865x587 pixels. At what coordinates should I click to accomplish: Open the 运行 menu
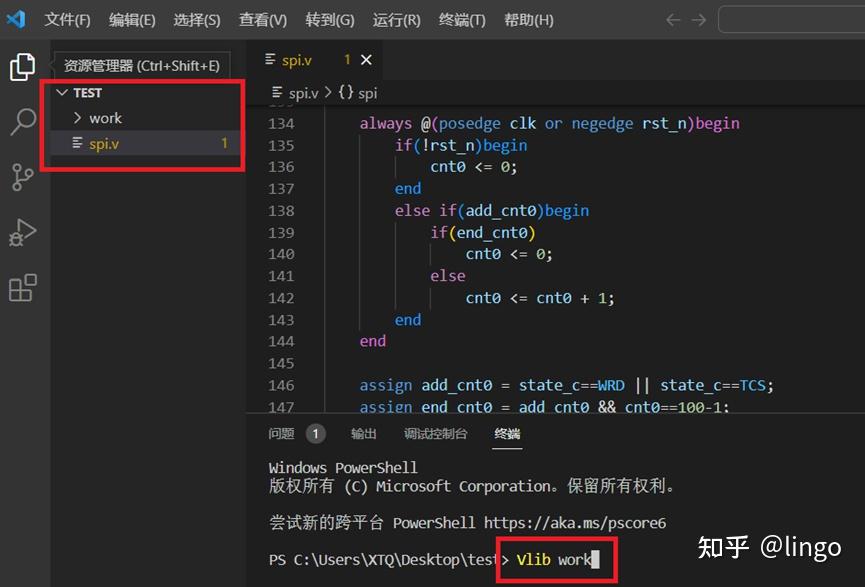click(396, 18)
